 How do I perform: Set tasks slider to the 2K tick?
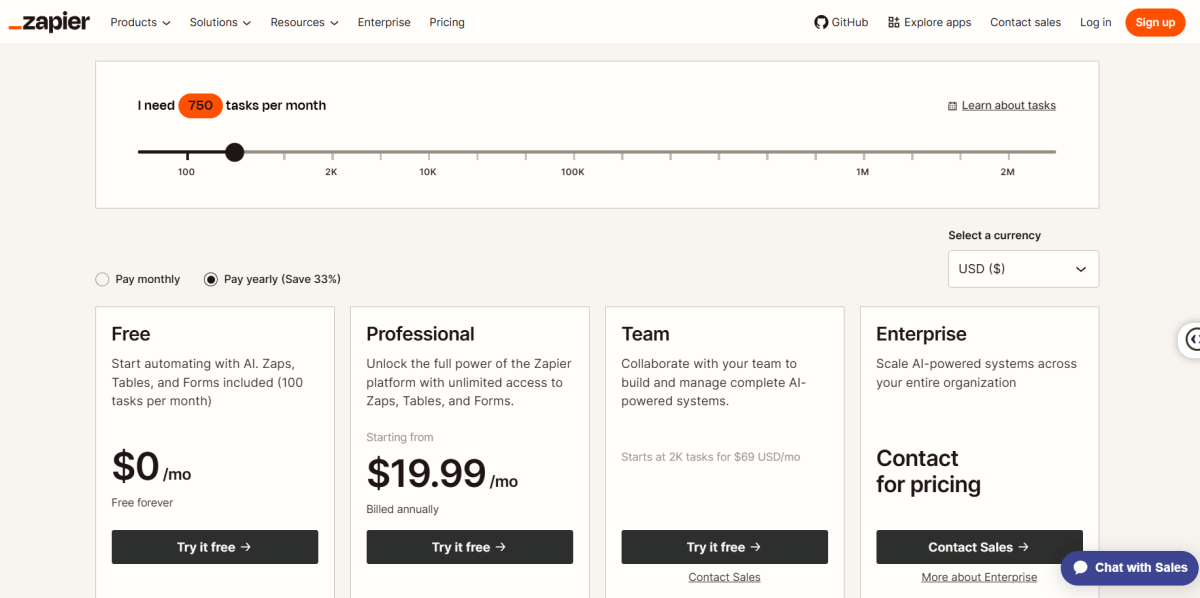pyautogui.click(x=331, y=154)
